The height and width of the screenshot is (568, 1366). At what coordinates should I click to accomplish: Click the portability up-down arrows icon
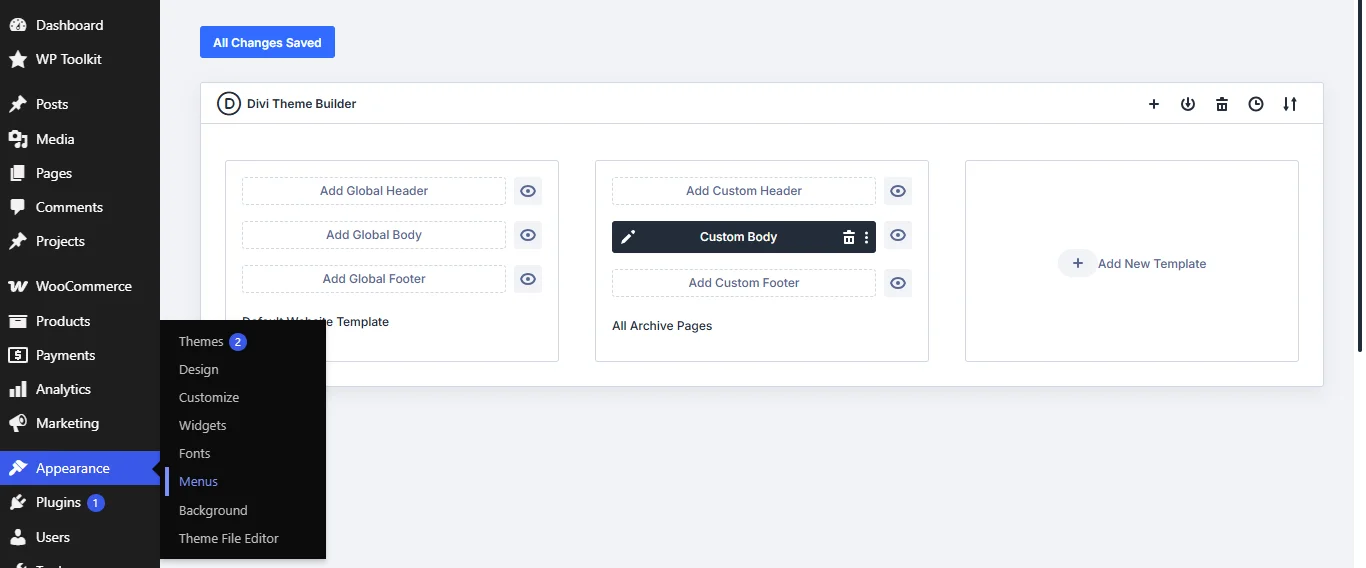(x=1290, y=104)
